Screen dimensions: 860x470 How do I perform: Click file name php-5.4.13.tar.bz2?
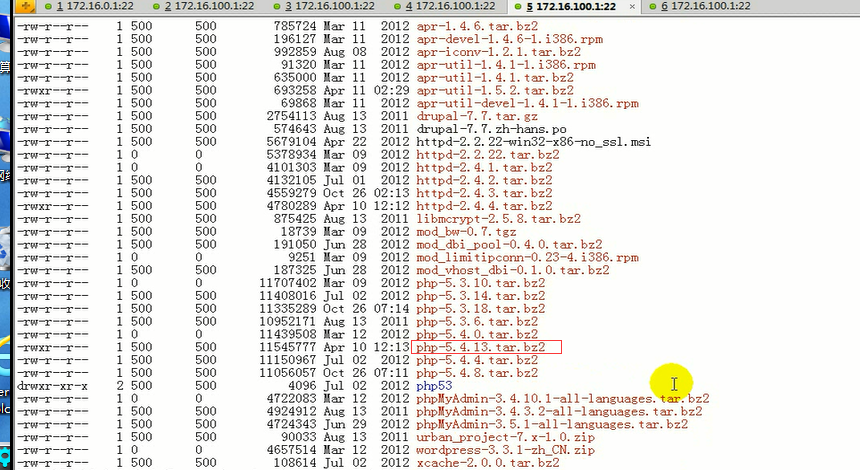480,347
